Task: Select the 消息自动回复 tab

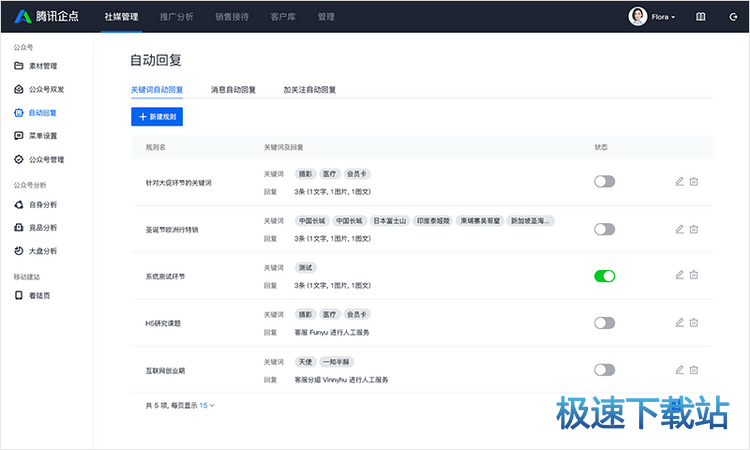Action: coord(233,90)
